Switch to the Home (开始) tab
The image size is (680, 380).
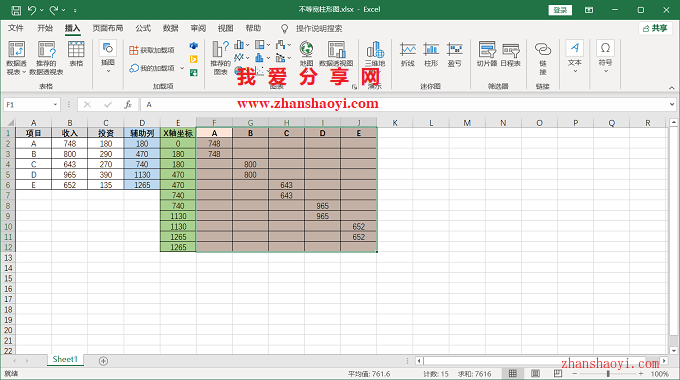click(45, 28)
